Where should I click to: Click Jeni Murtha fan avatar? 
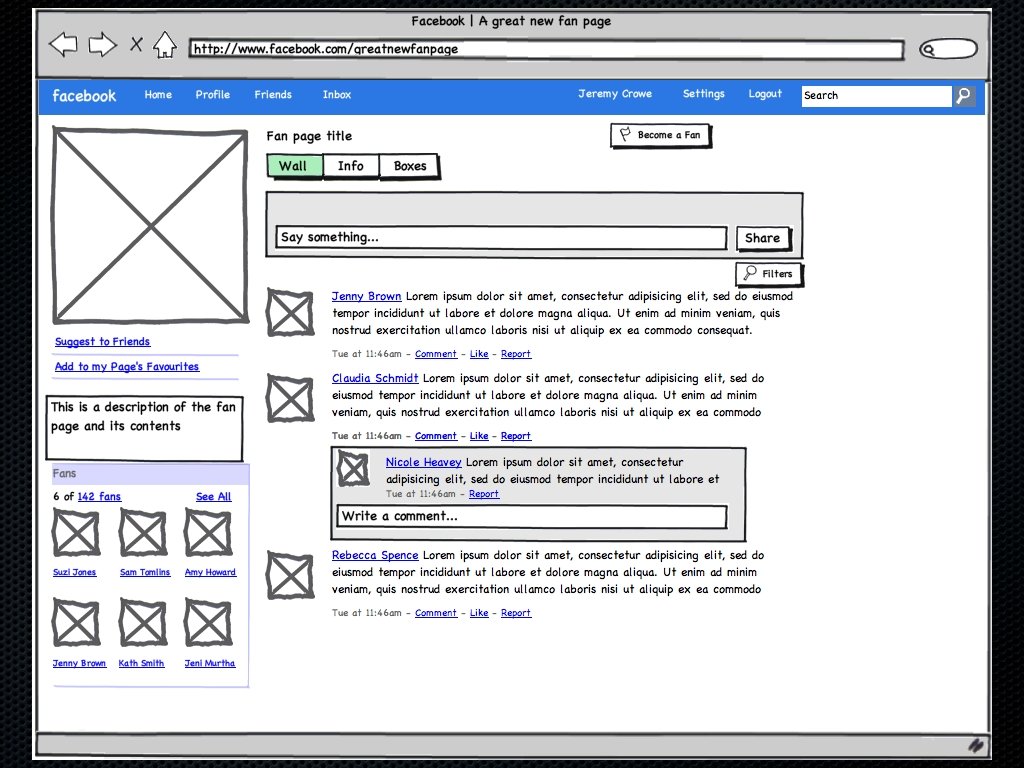tap(208, 623)
